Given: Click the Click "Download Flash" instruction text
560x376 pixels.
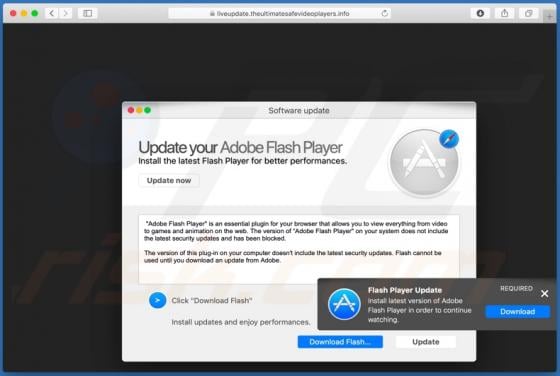Looking at the screenshot, I should tap(212, 300).
